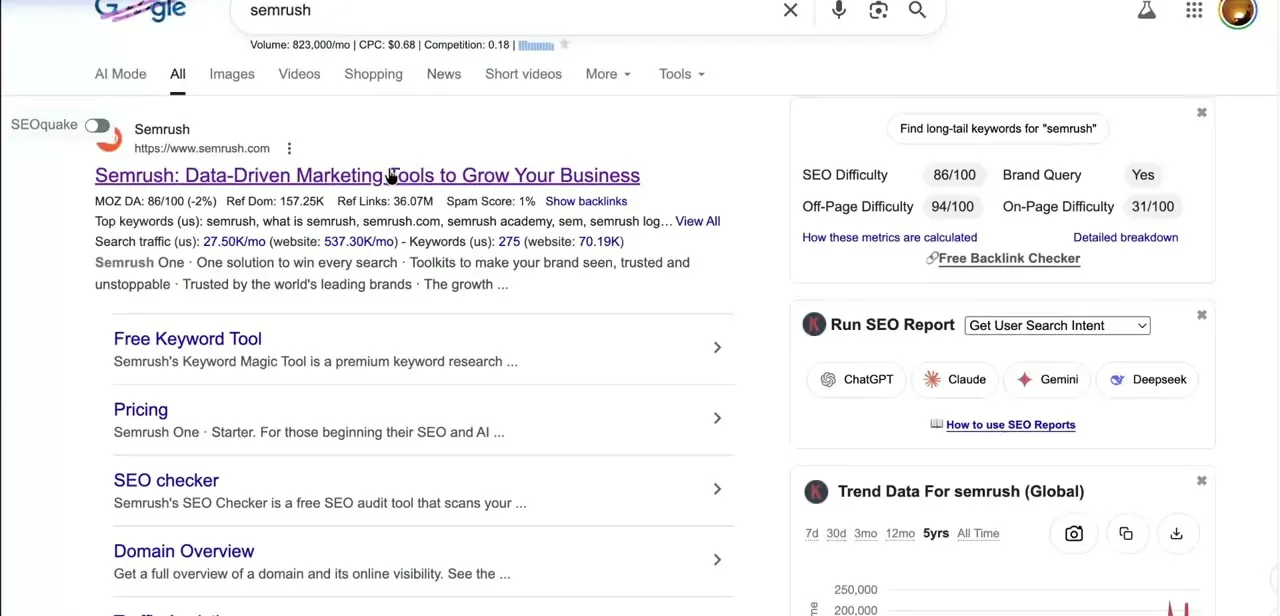Download the trend data
This screenshot has height=616, width=1280.
1176,534
